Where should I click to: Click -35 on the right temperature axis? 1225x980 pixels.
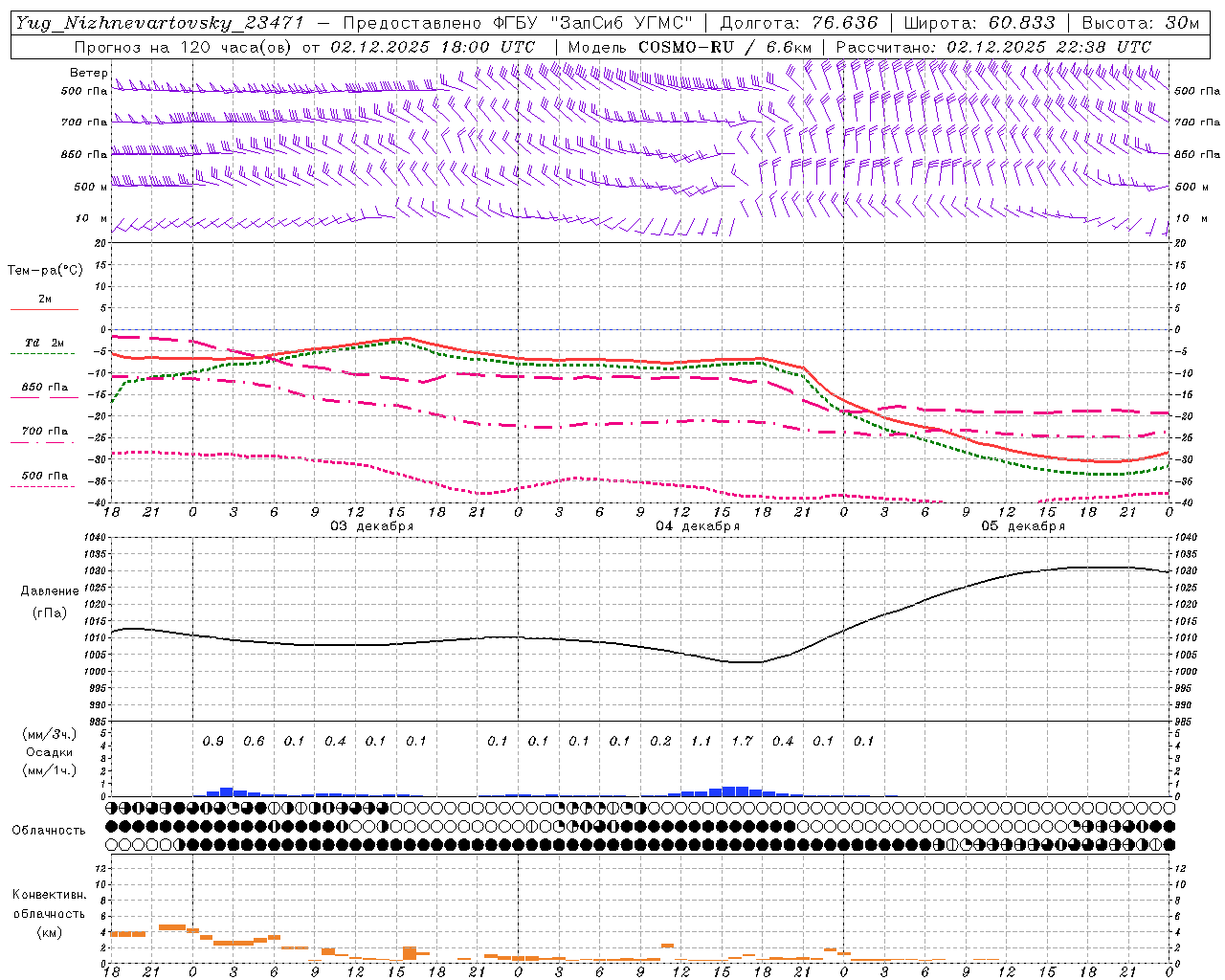pyautogui.click(x=1185, y=481)
